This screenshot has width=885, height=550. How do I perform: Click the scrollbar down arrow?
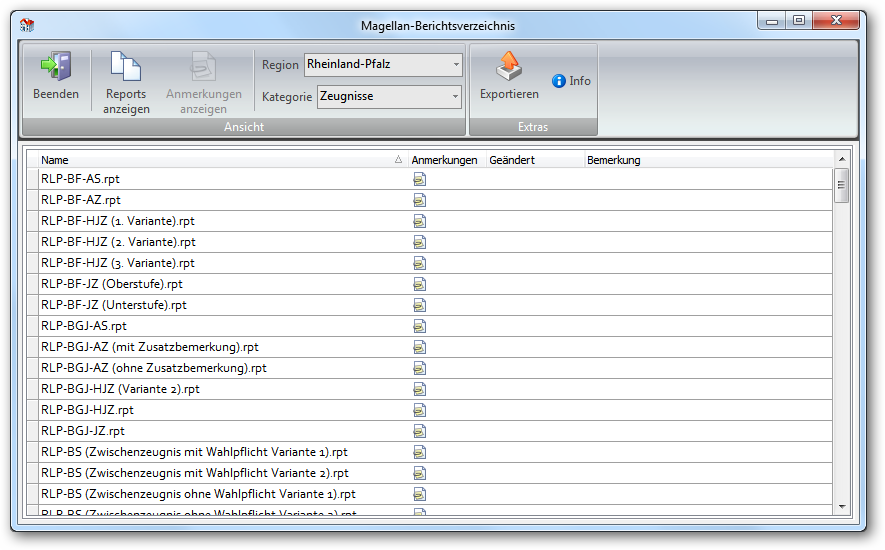842,507
